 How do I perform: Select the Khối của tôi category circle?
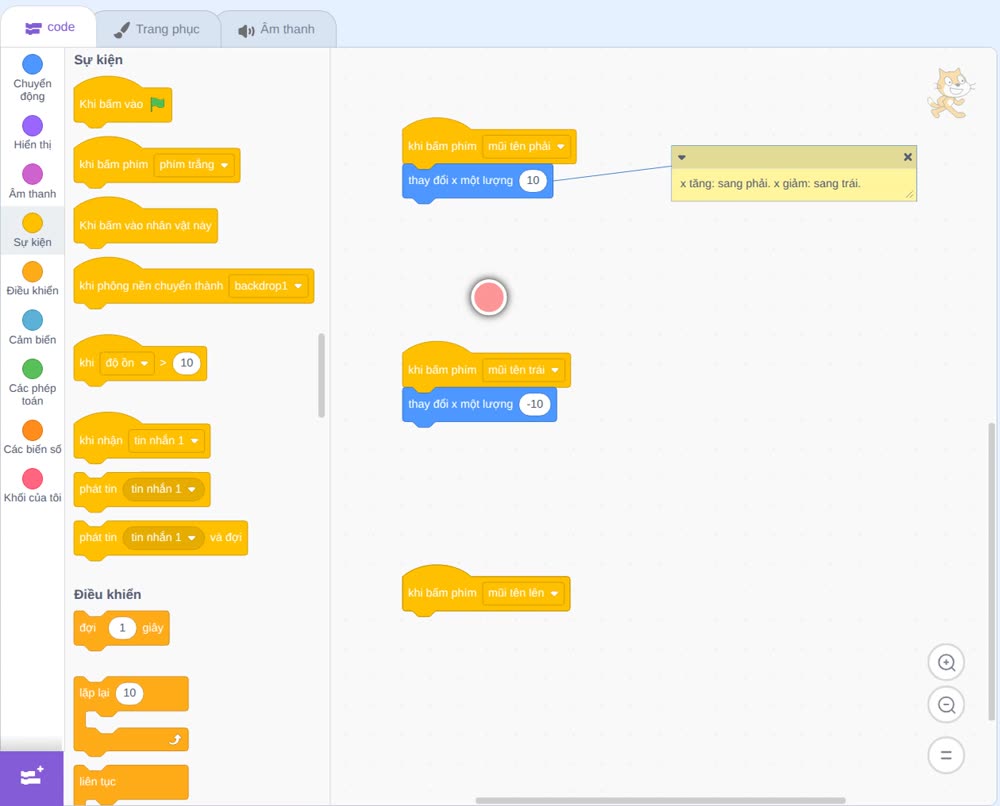[x=33, y=478]
